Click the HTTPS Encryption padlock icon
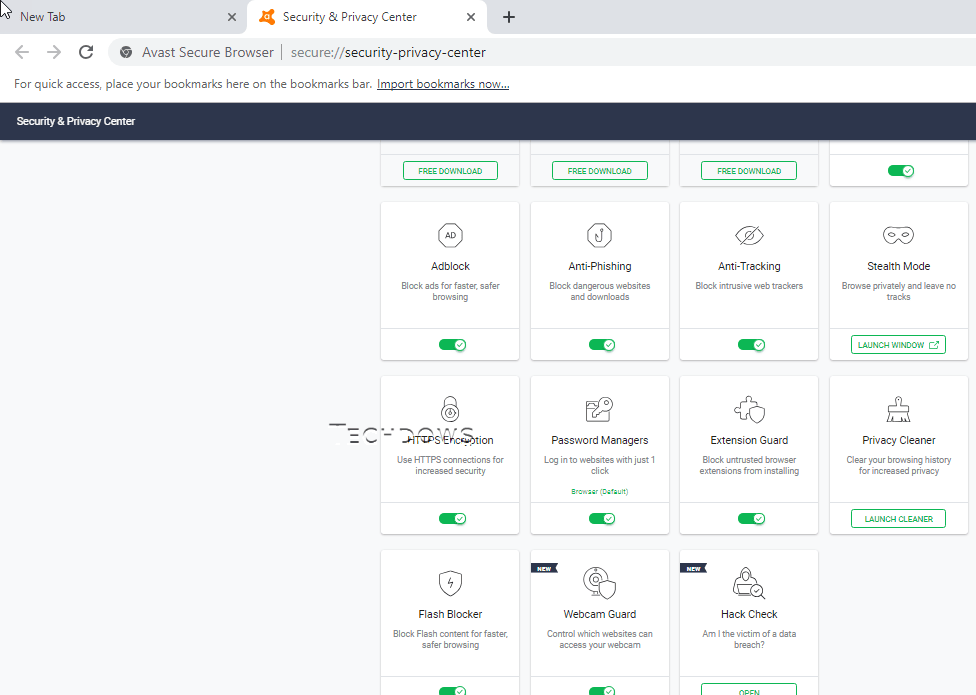 point(450,409)
